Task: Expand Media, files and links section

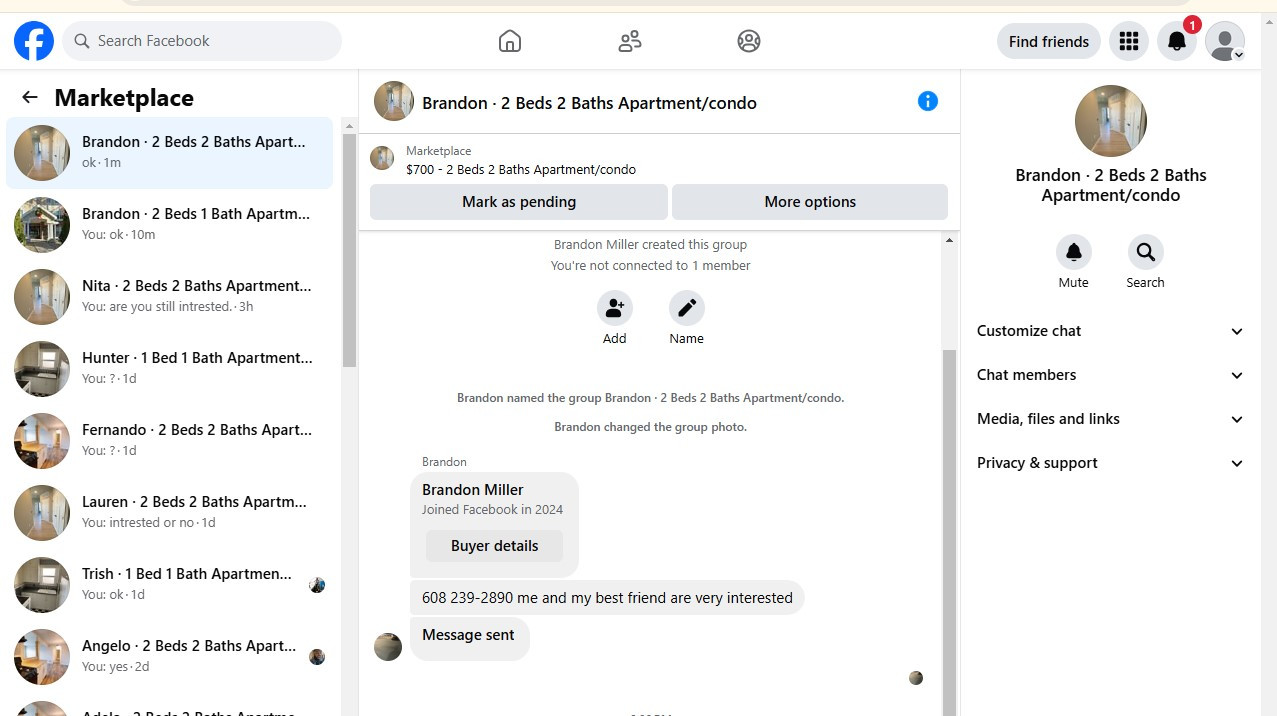Action: [x=1111, y=419]
